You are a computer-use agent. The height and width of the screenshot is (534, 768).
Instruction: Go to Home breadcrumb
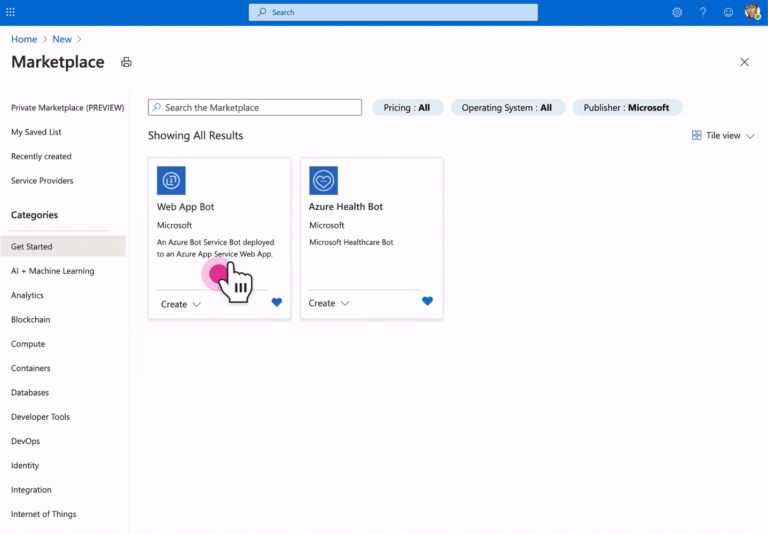click(24, 39)
